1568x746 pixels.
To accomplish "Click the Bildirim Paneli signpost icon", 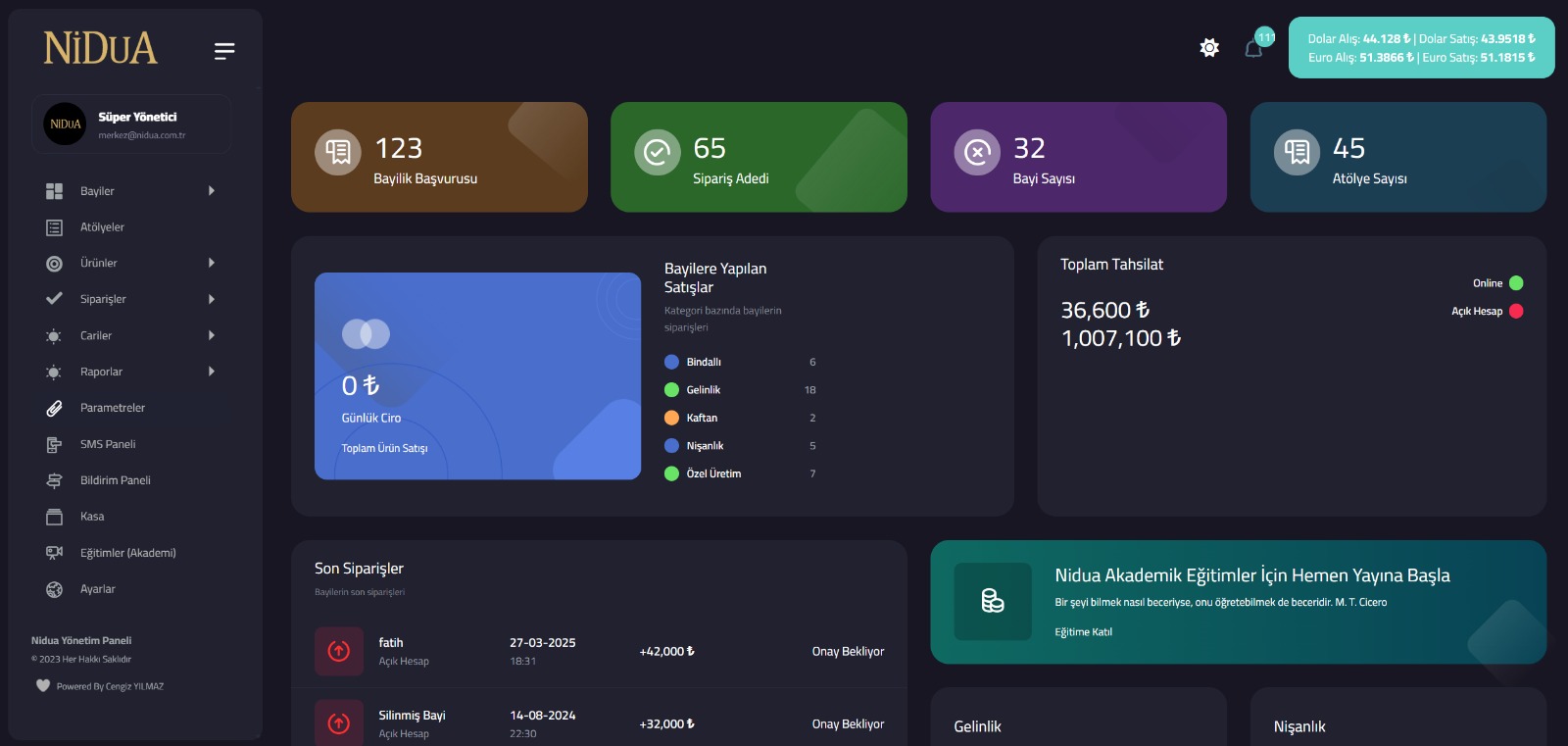I will [54, 480].
